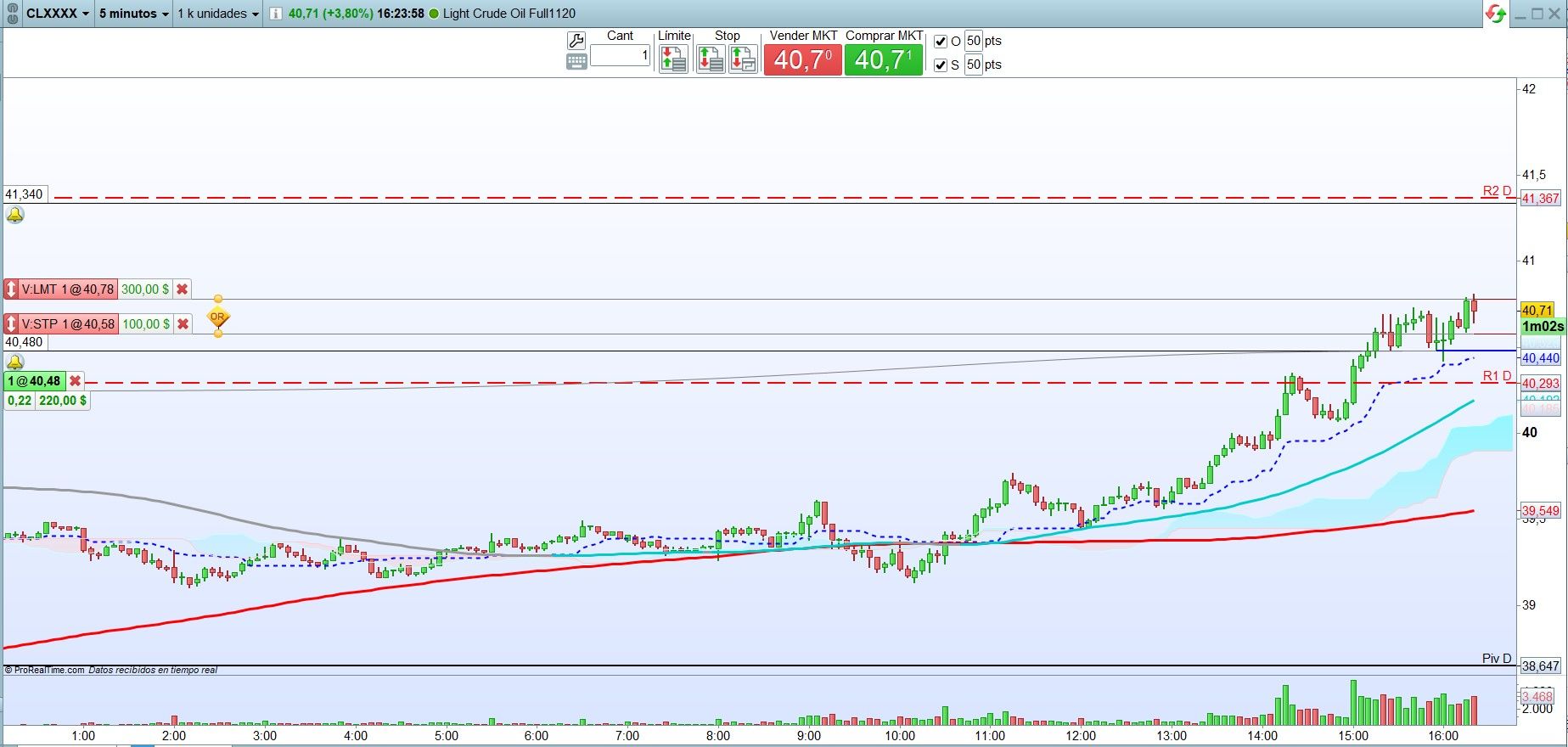Click the 38,647 pivot price tag

[x=1540, y=666]
